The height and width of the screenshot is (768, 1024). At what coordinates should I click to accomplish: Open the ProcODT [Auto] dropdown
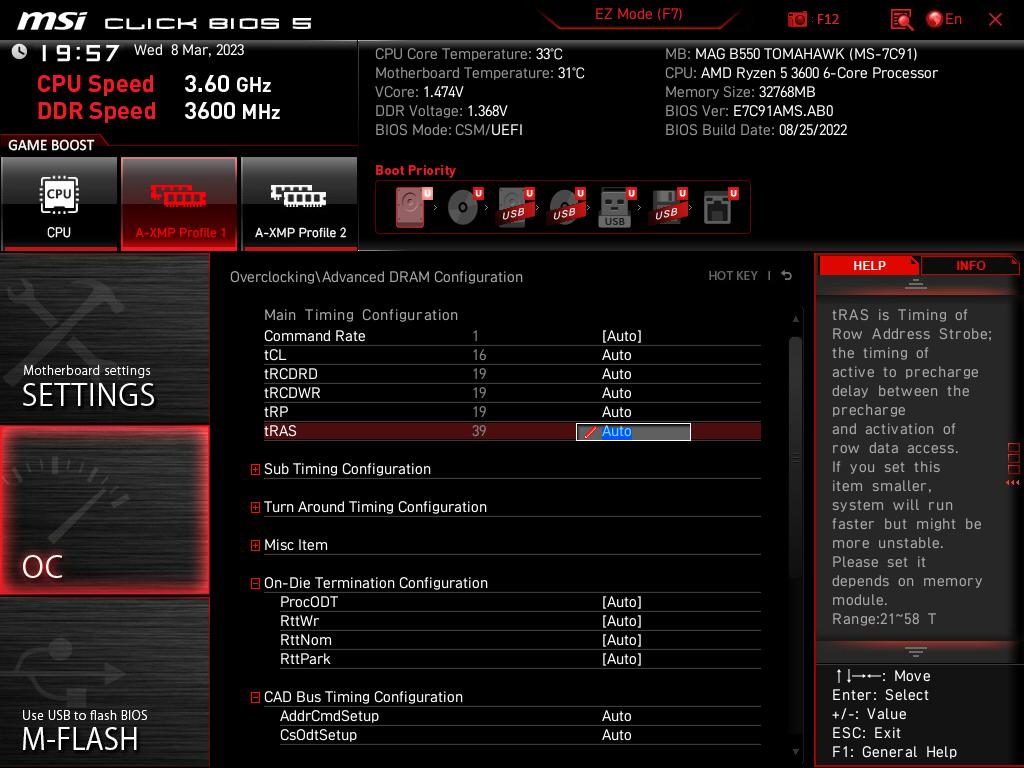[622, 601]
